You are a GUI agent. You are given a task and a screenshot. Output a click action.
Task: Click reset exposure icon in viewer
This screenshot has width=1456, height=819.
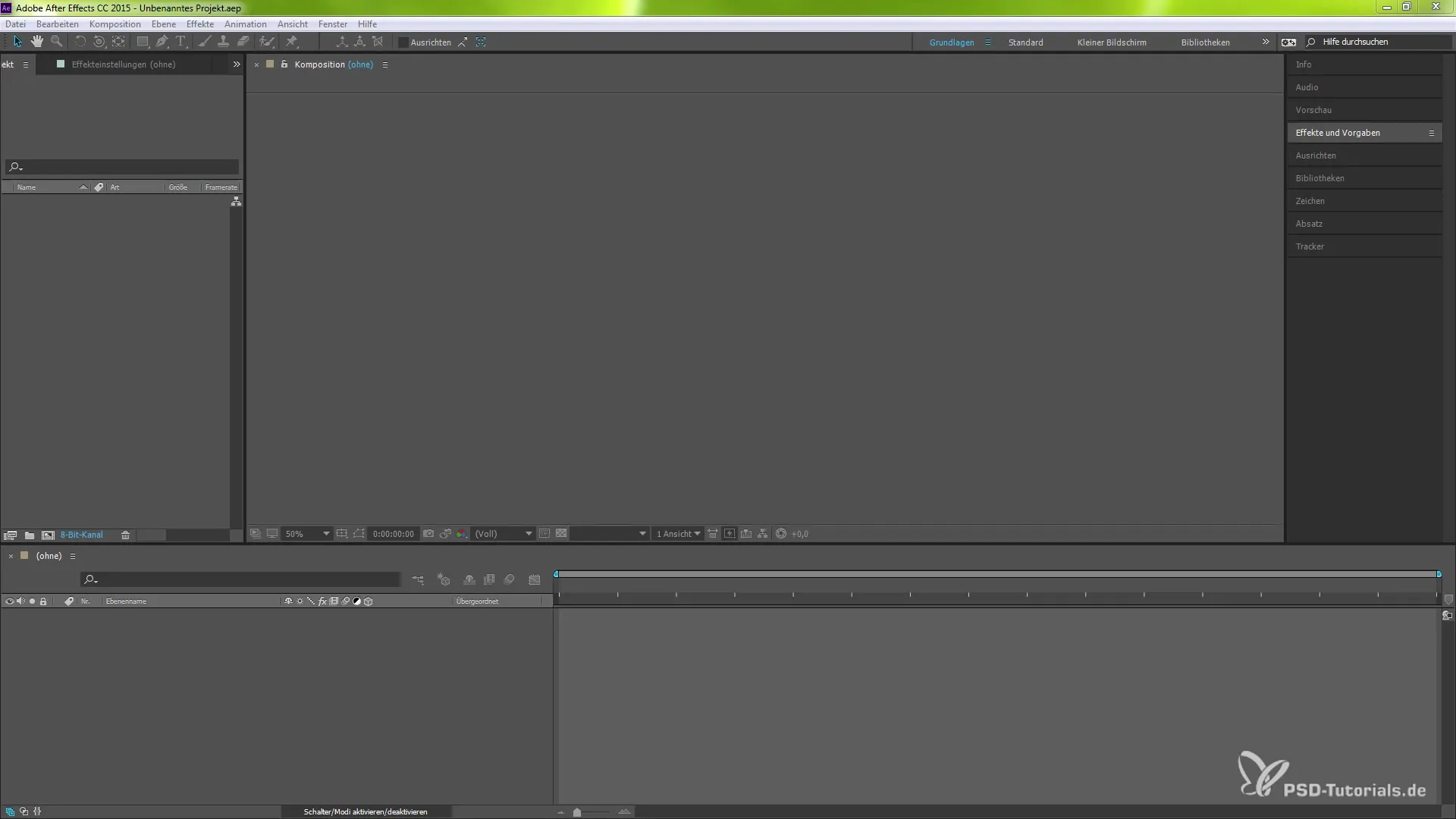click(781, 534)
